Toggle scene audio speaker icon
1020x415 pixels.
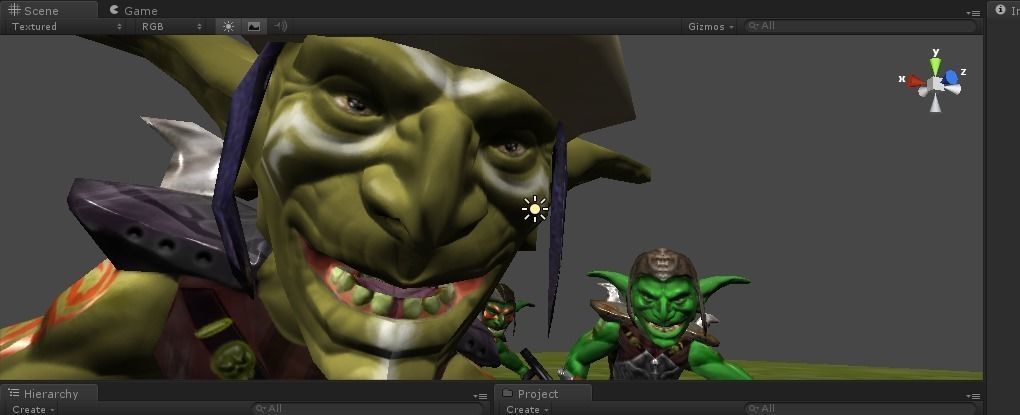[x=280, y=27]
